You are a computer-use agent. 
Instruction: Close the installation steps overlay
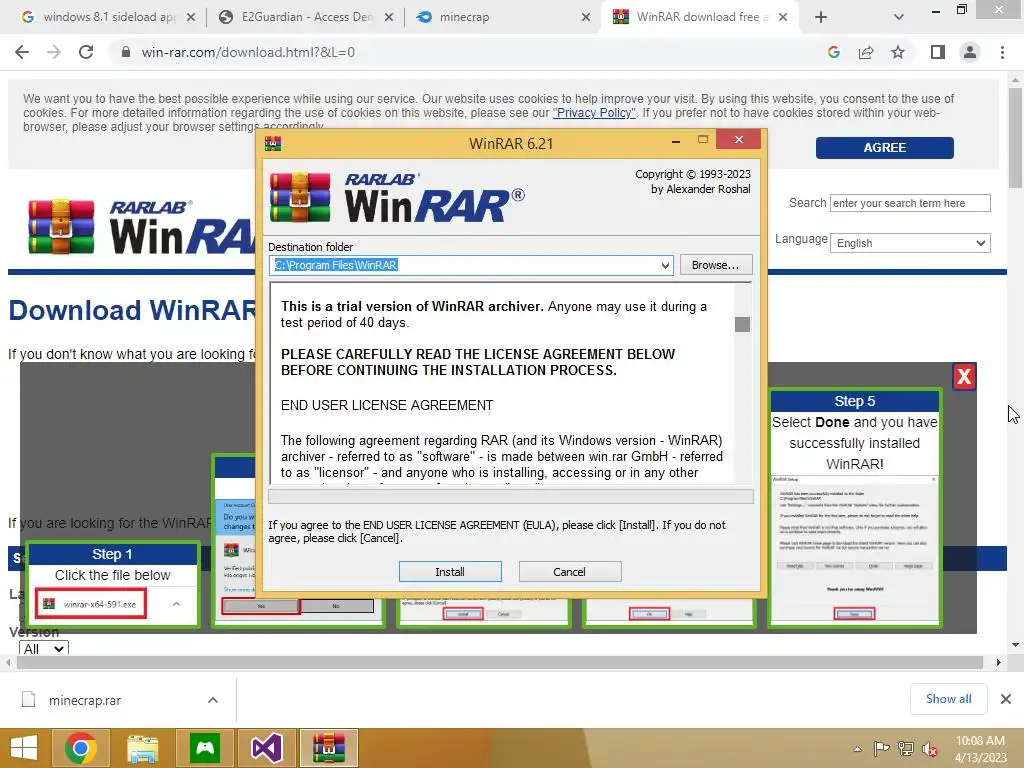pyautogui.click(x=965, y=376)
